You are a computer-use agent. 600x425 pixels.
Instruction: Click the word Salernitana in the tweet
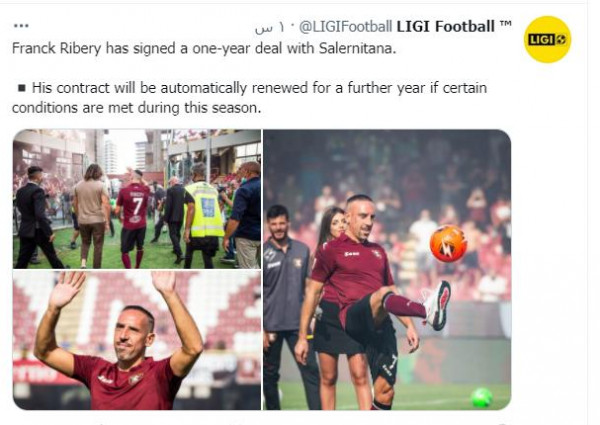[357, 49]
